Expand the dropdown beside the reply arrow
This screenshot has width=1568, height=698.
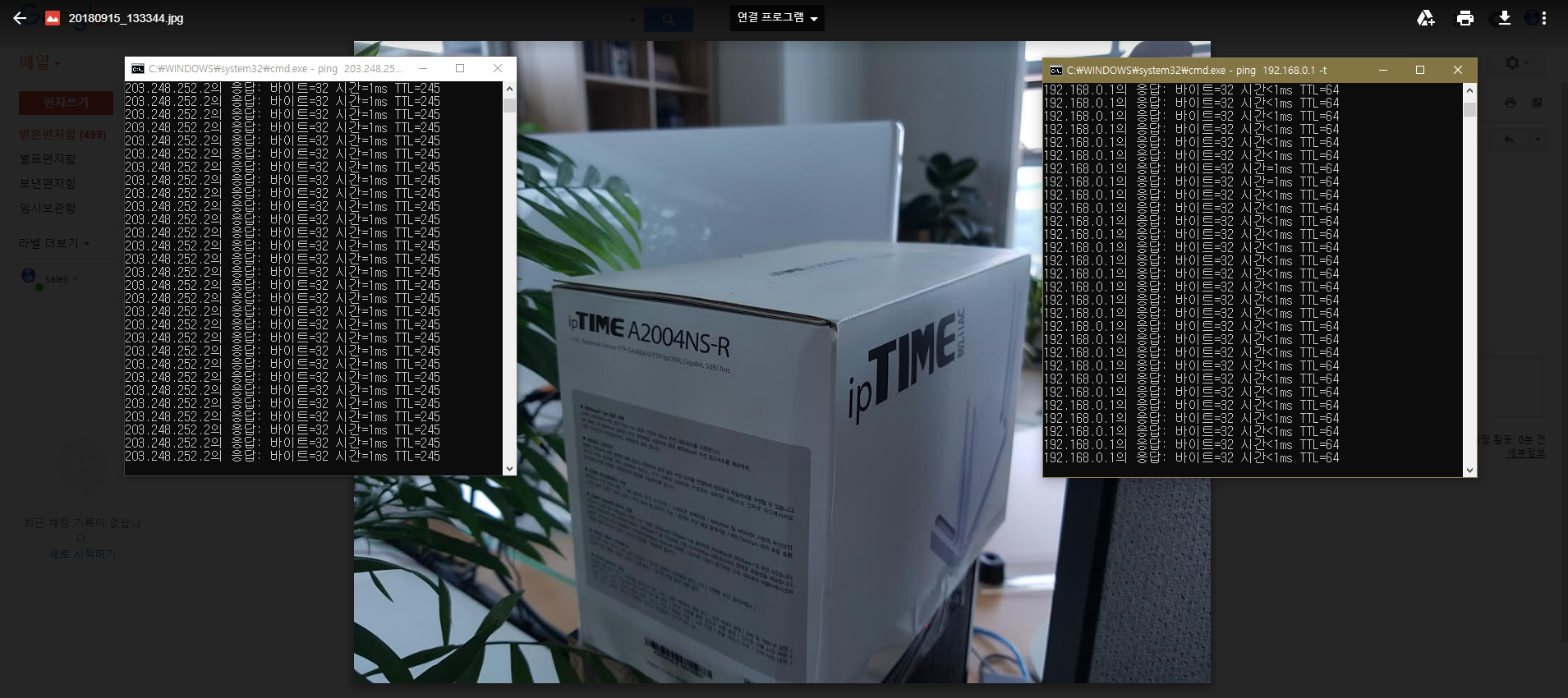click(x=1538, y=140)
